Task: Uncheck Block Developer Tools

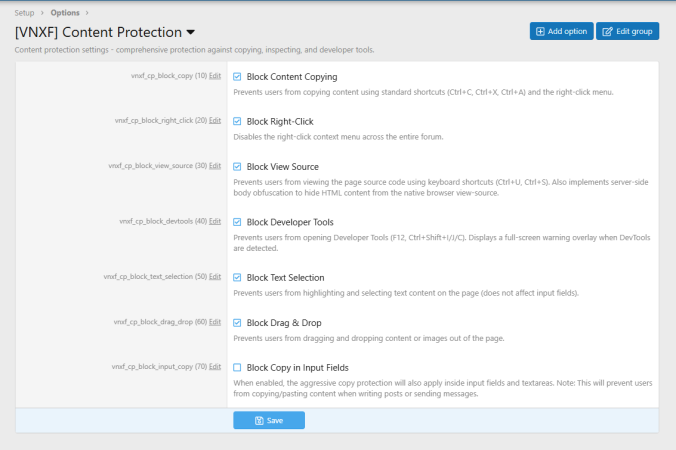Action: 237,222
